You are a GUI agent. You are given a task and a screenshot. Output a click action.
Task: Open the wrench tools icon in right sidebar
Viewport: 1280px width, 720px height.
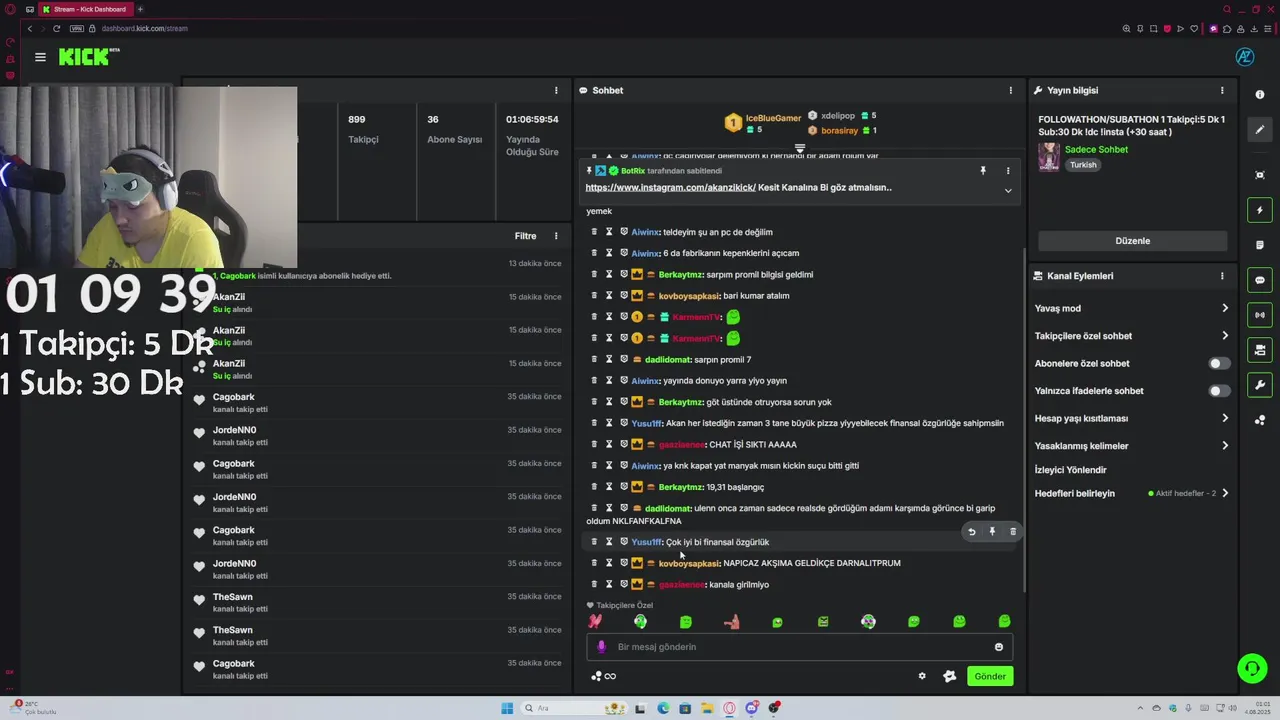coord(1260,385)
